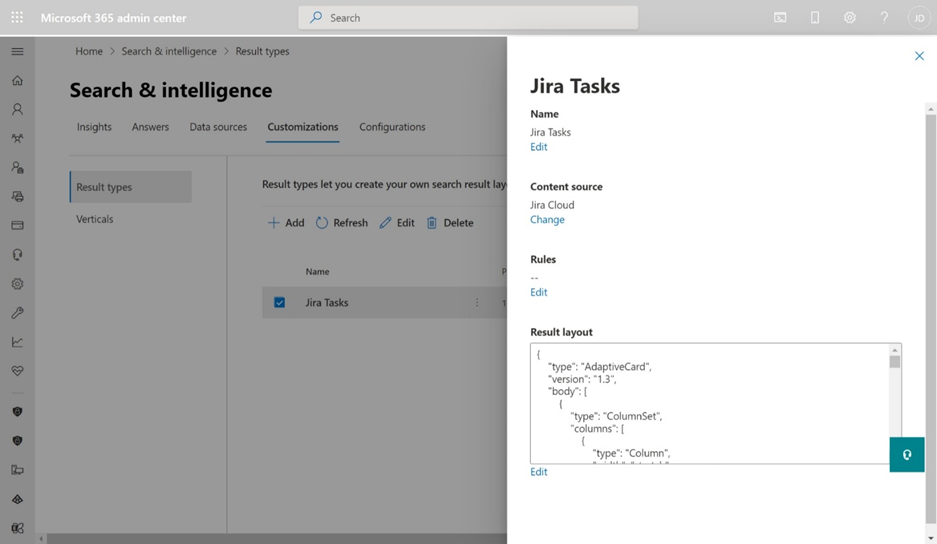Open the teal help assistant button
Viewport: 937px width, 544px height.
tap(907, 454)
